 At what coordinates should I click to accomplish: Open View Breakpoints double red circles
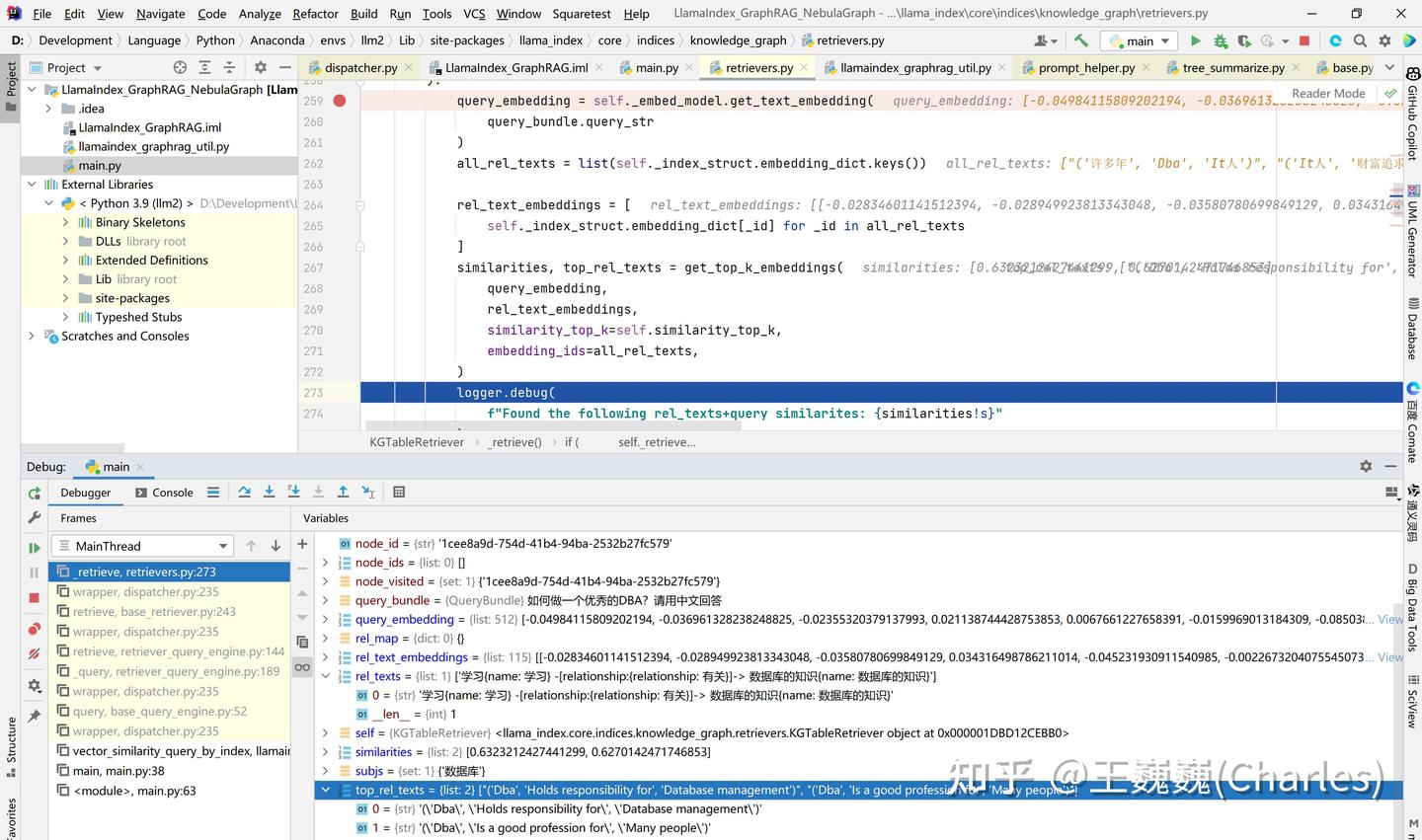[35, 629]
